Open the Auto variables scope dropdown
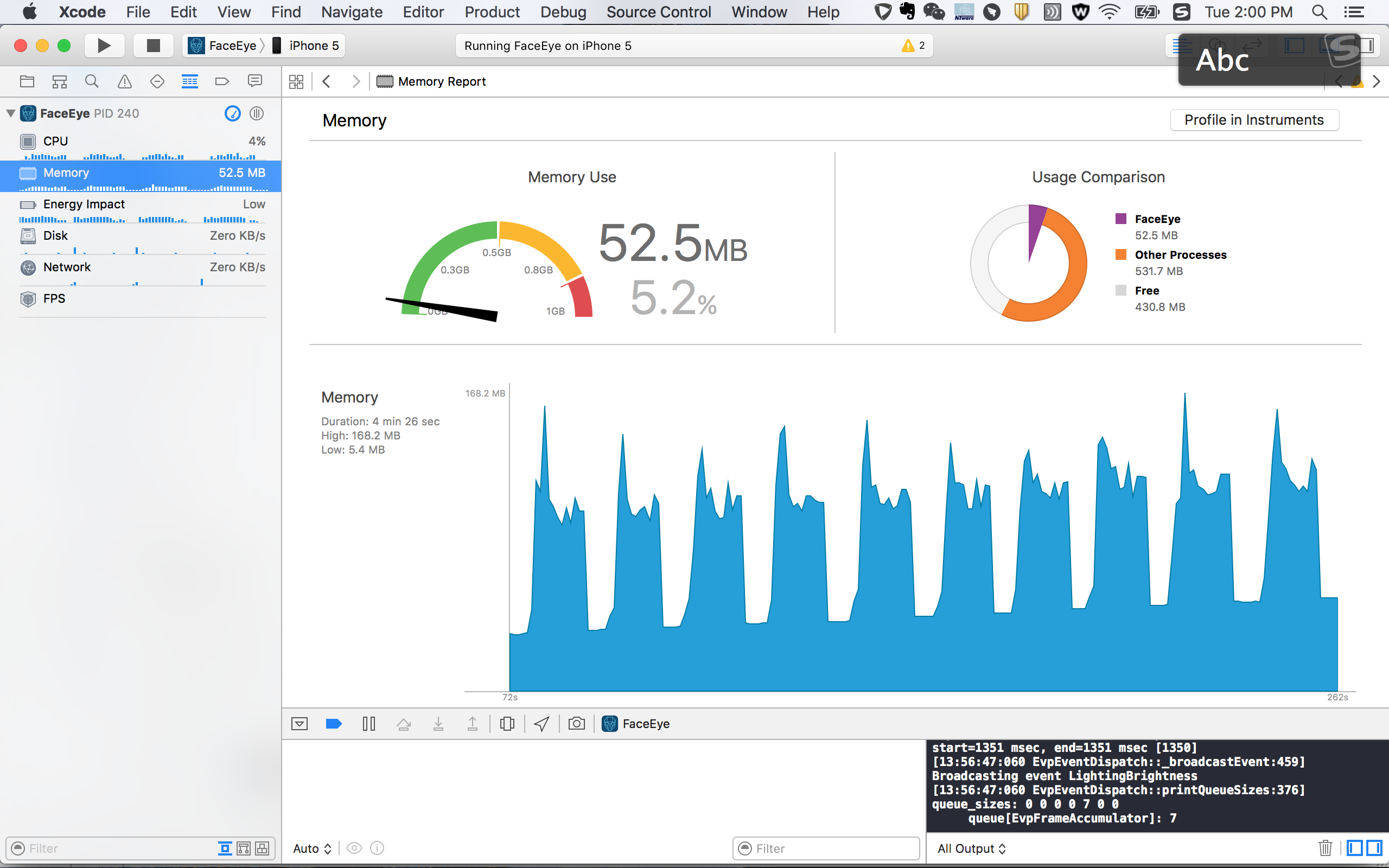Image resolution: width=1389 pixels, height=868 pixels. tap(311, 848)
